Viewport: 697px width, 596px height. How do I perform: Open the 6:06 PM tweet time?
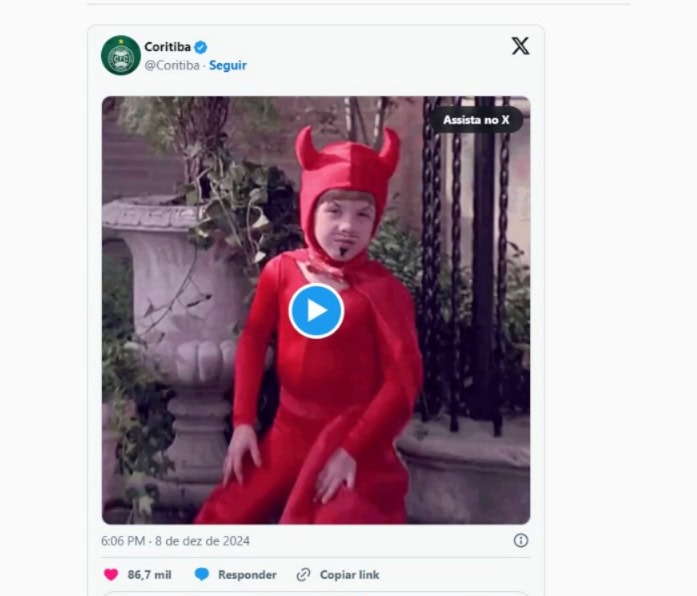[x=123, y=541]
